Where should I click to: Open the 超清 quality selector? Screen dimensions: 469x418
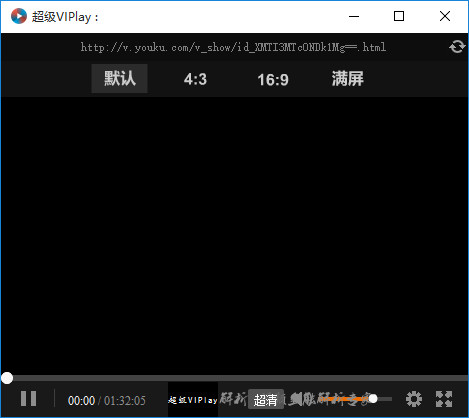tap(266, 399)
